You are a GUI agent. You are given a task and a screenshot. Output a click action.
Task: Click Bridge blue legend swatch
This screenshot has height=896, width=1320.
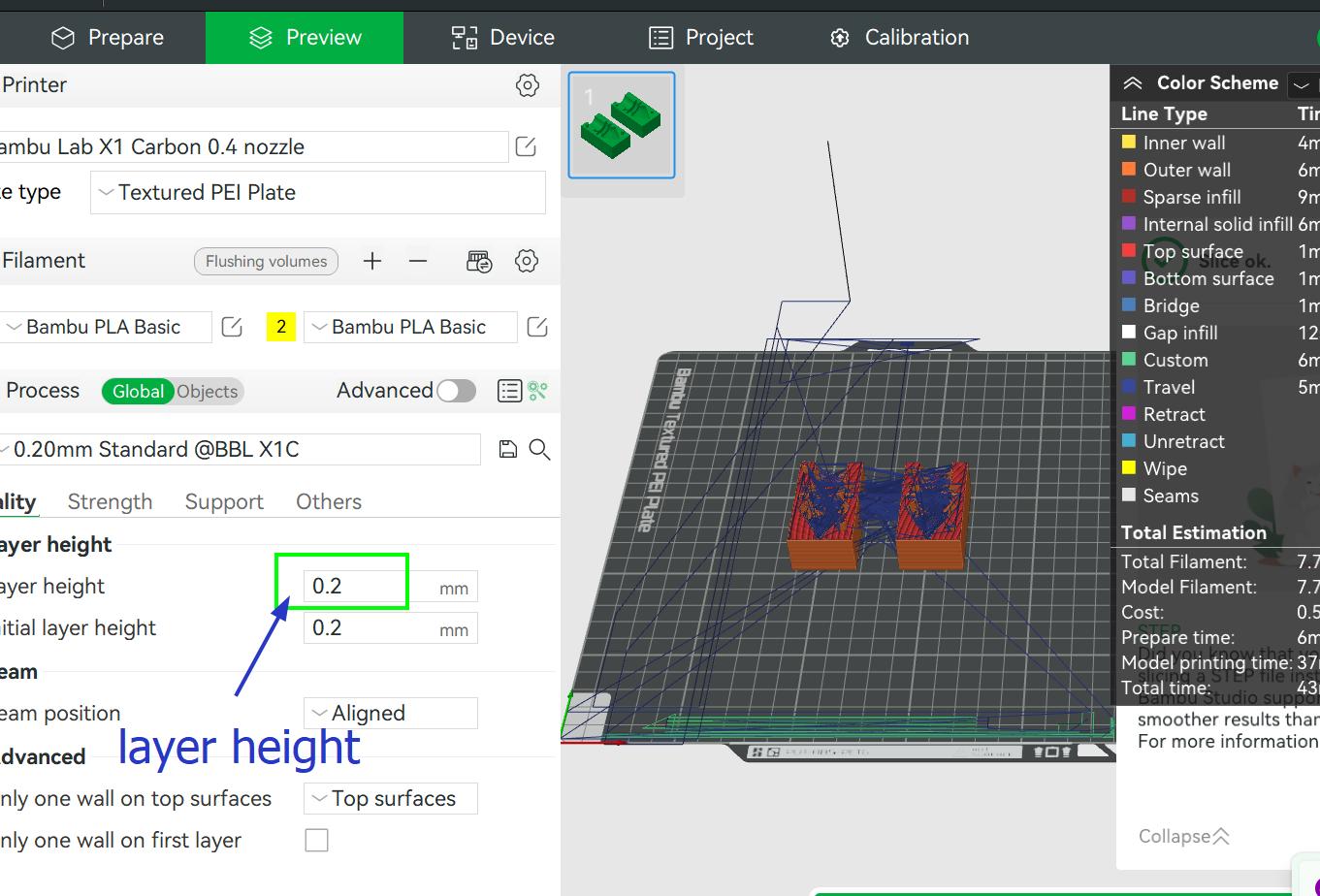click(x=1129, y=305)
